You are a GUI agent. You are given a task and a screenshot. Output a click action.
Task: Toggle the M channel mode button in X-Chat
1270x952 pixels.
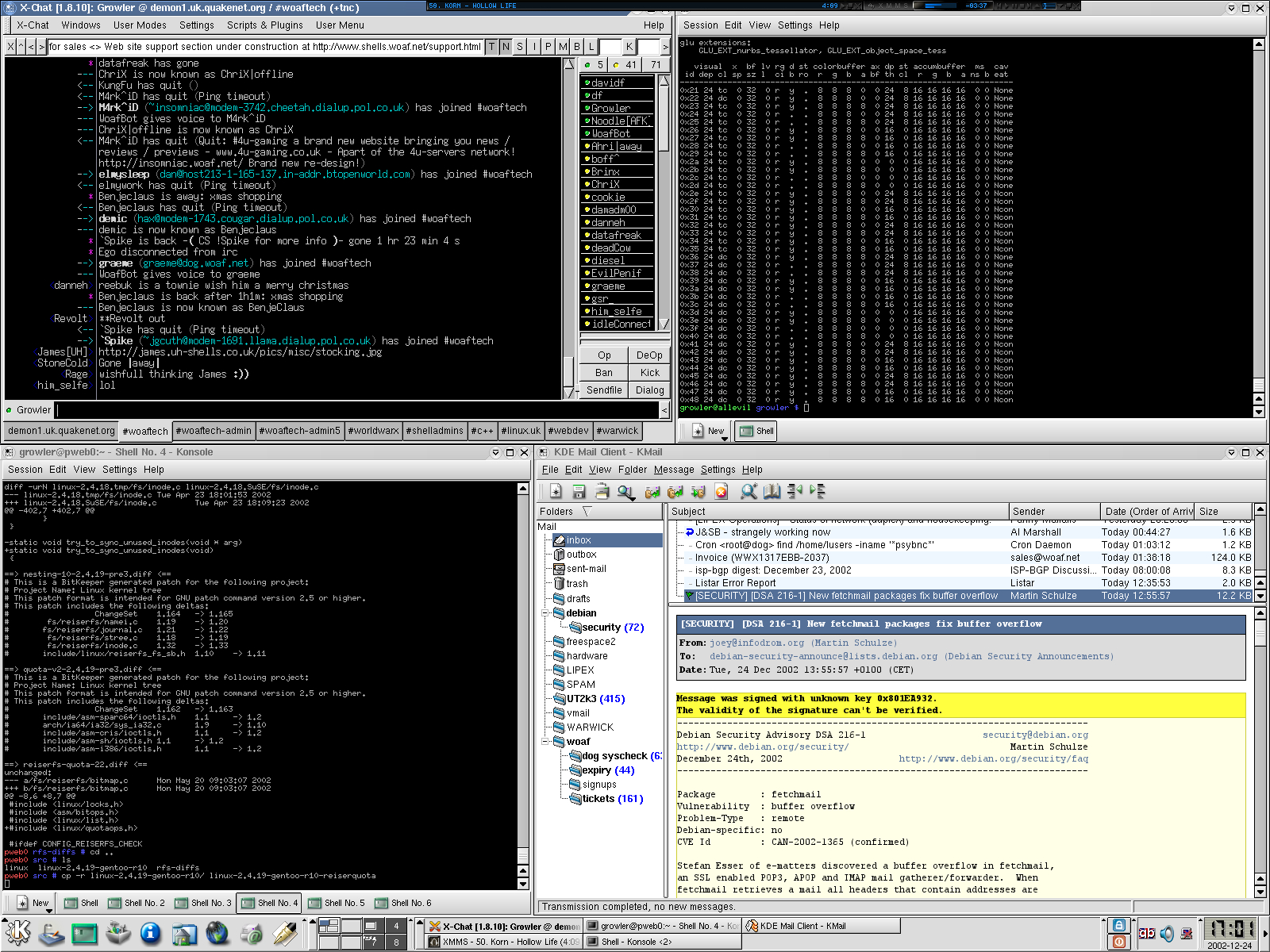[564, 47]
